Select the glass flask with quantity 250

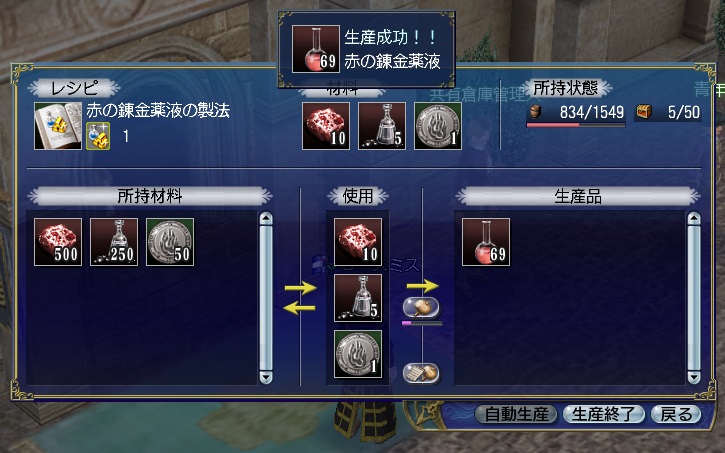coord(114,242)
